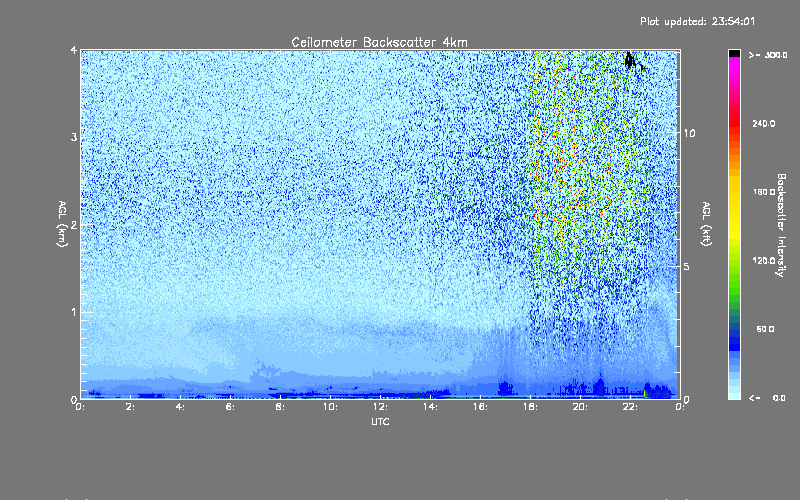Click the 2 km tick label on left axis
Viewport: 800px width, 500px height.
[x=74, y=225]
